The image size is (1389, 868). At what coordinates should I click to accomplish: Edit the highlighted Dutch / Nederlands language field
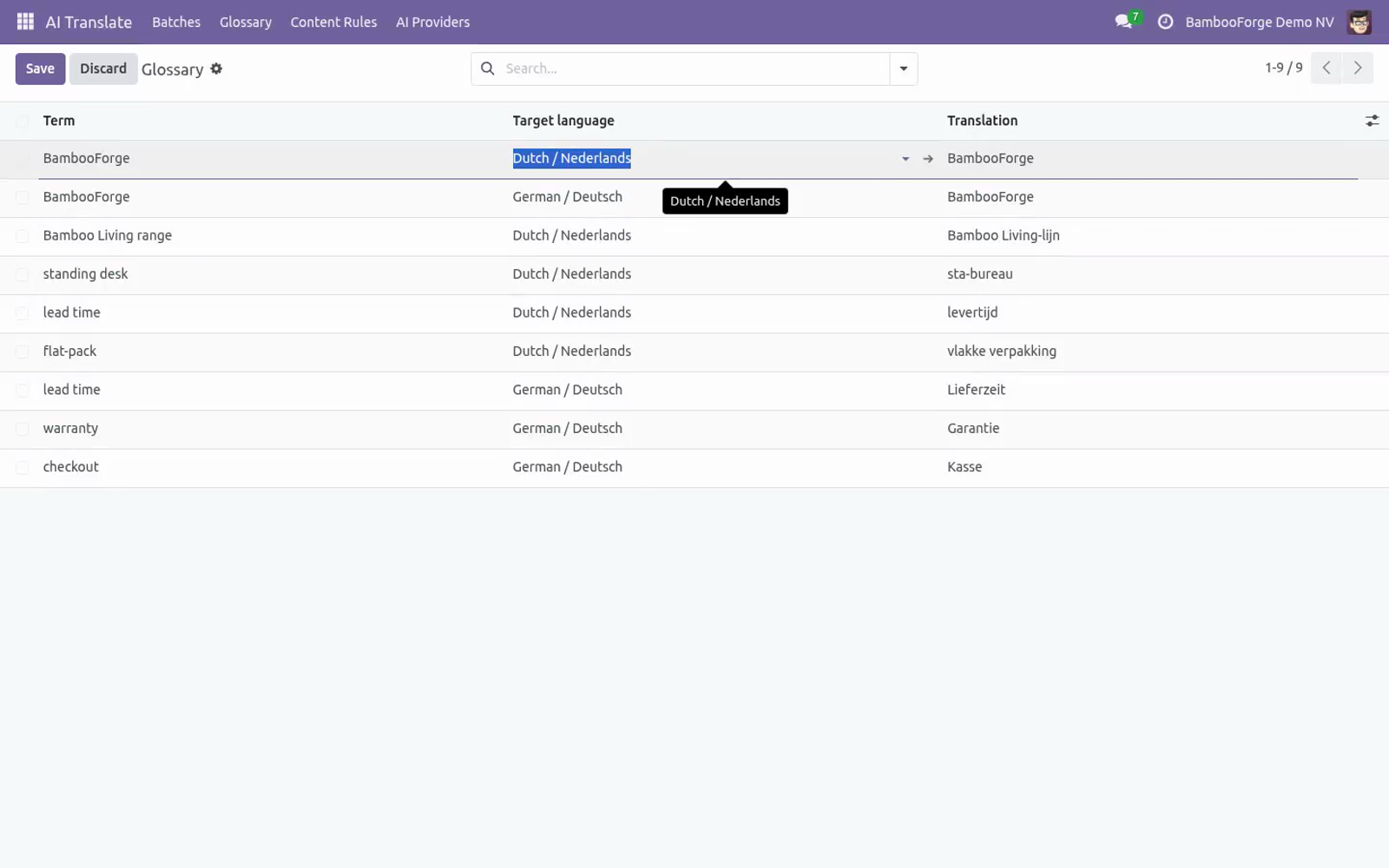click(703, 159)
